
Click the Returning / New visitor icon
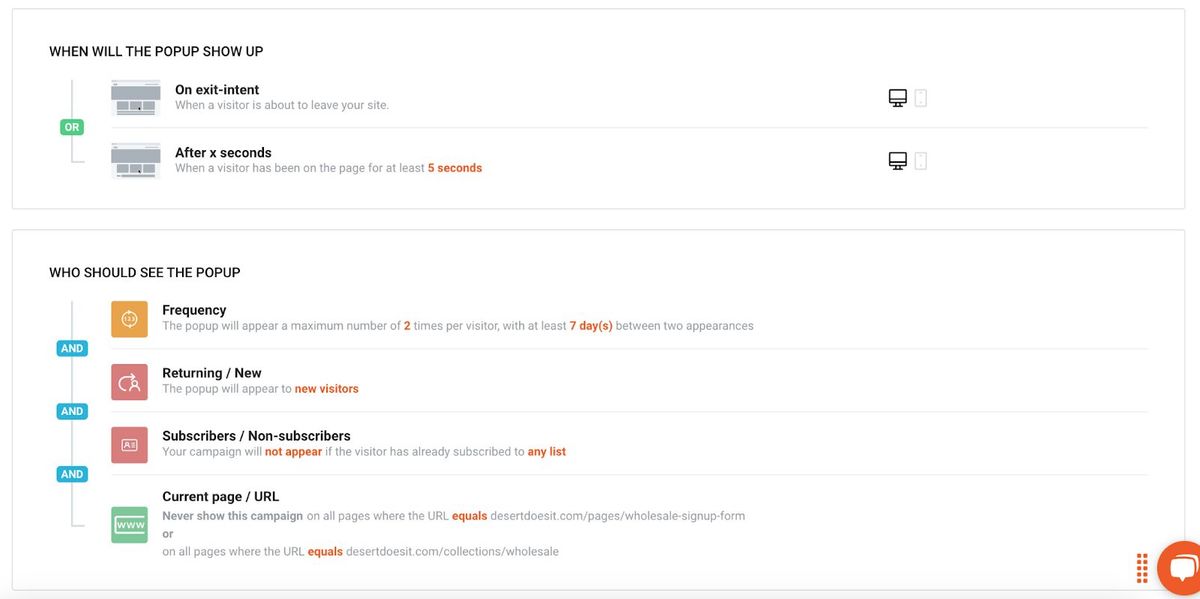click(129, 382)
